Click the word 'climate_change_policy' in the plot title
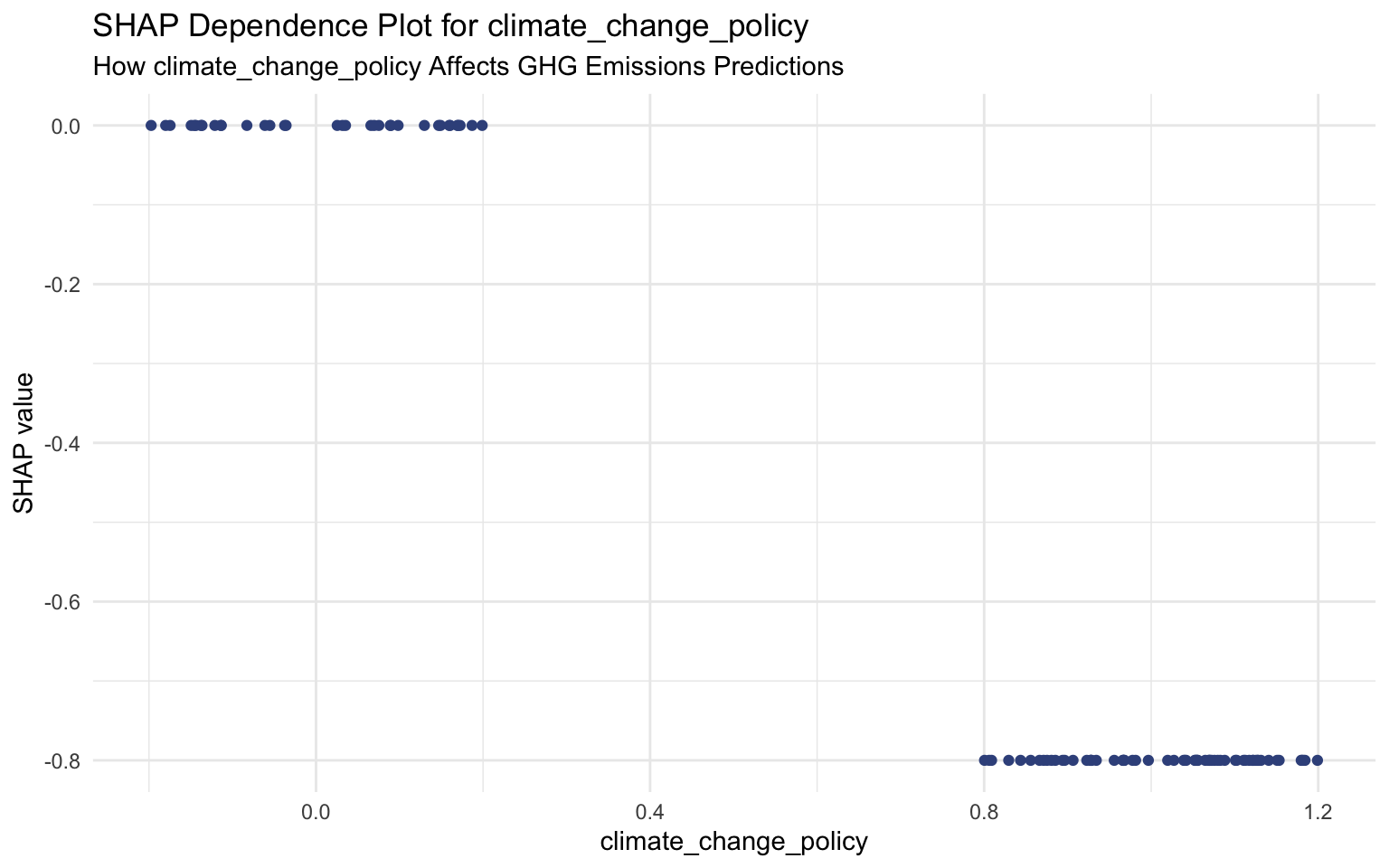The image size is (1389, 868). pyautogui.click(x=647, y=26)
